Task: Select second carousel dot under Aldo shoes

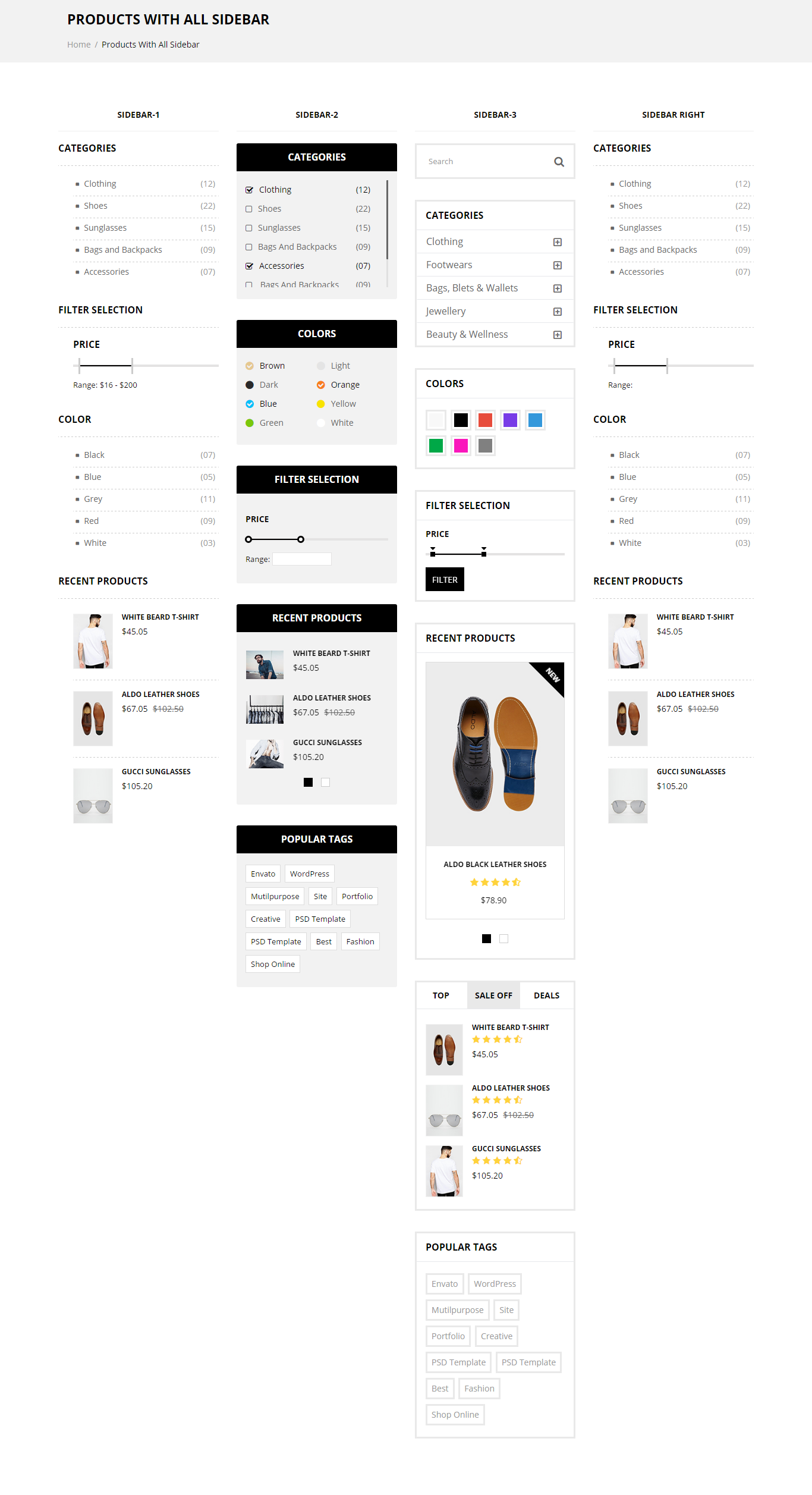Action: (x=504, y=939)
